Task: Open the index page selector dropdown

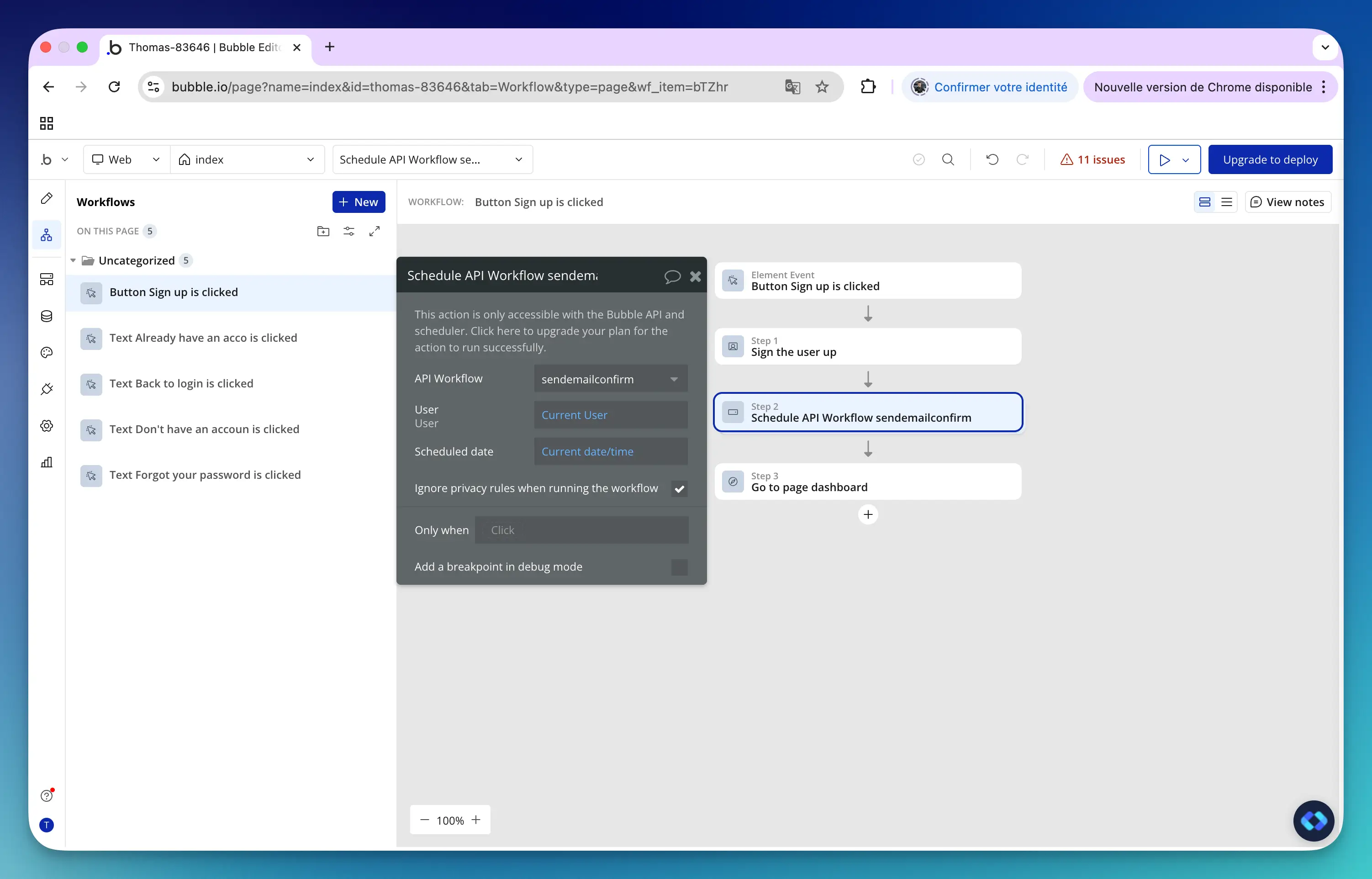Action: tap(247, 159)
